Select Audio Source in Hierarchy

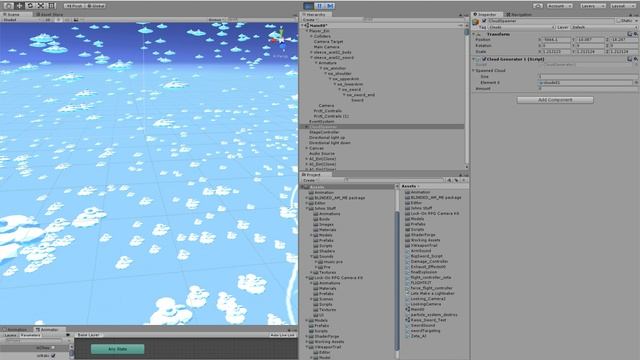click(x=322, y=153)
